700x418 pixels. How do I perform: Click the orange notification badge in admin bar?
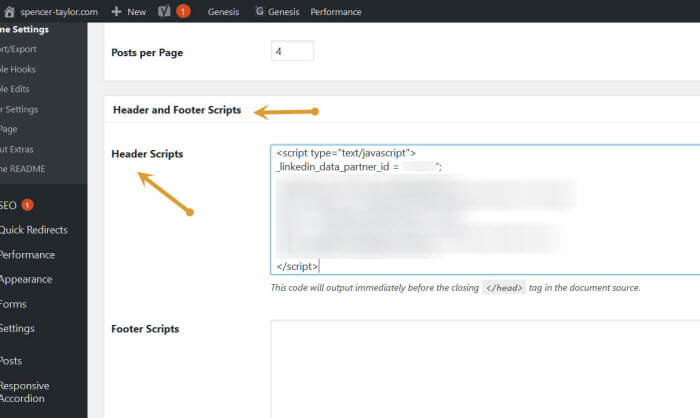point(183,11)
